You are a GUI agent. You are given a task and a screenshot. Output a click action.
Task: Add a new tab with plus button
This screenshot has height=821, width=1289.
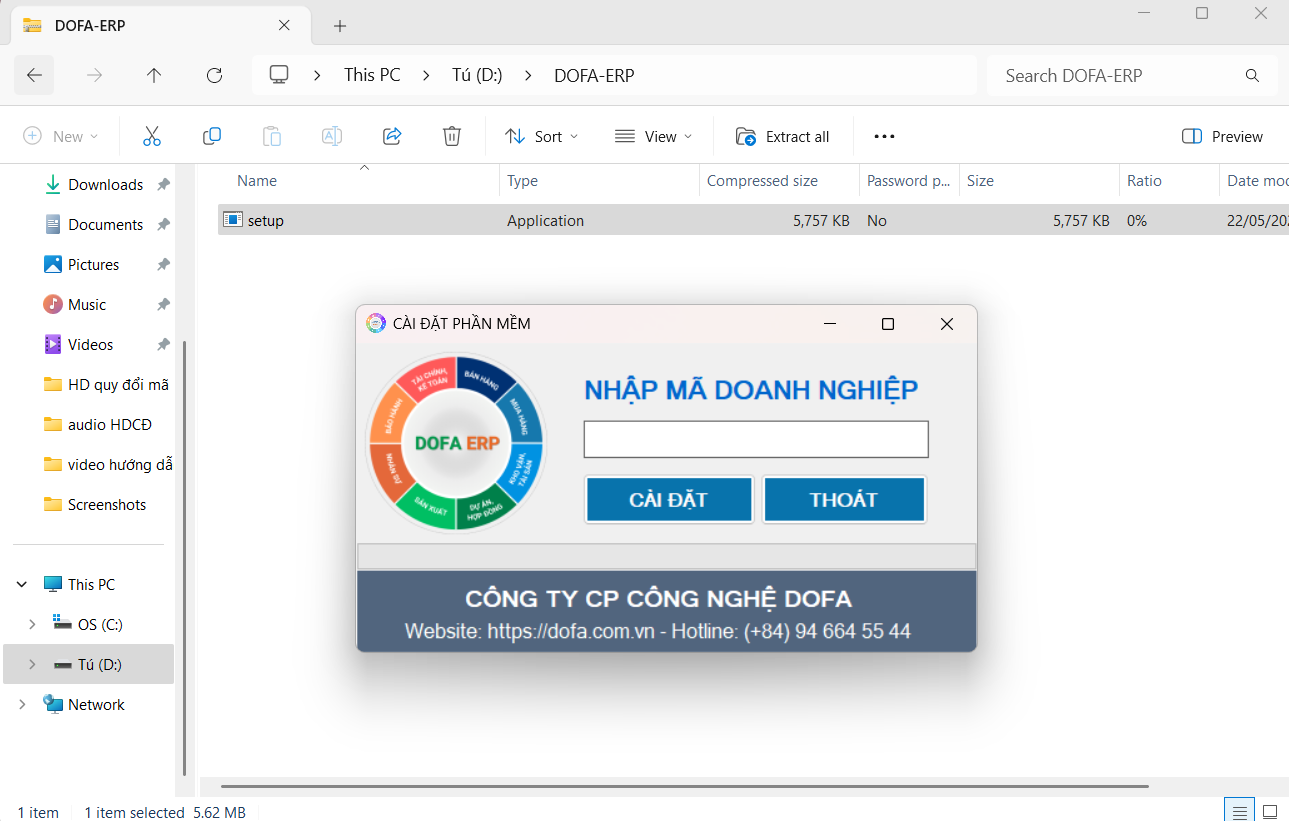[340, 26]
